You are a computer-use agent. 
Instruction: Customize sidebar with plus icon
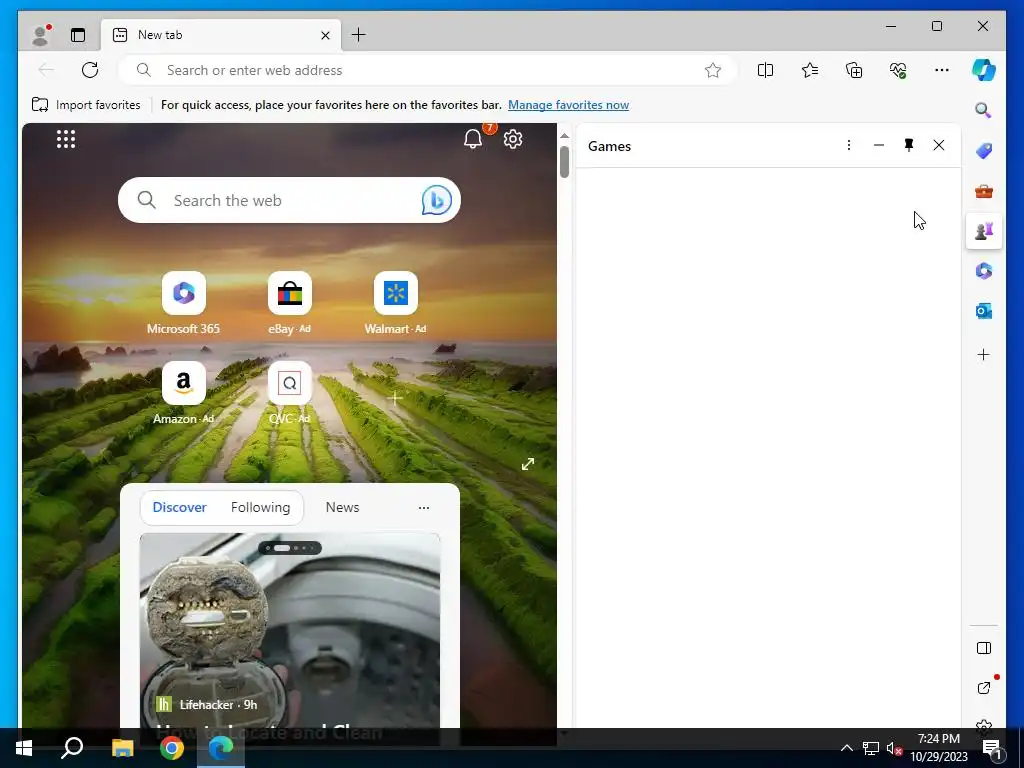pyautogui.click(x=984, y=355)
